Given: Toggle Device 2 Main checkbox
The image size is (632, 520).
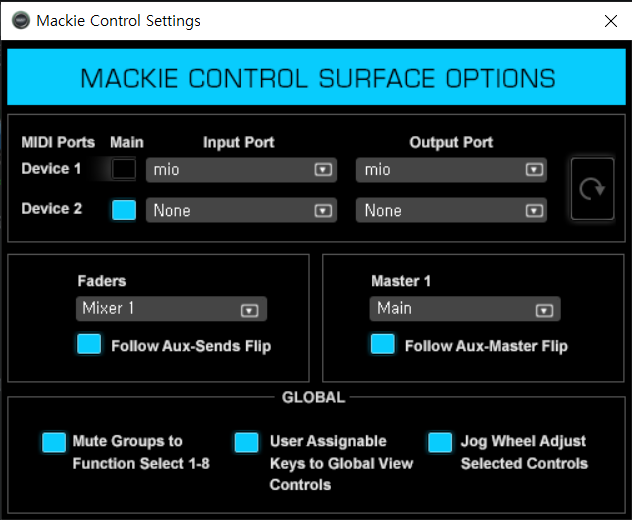Looking at the screenshot, I should coord(124,210).
